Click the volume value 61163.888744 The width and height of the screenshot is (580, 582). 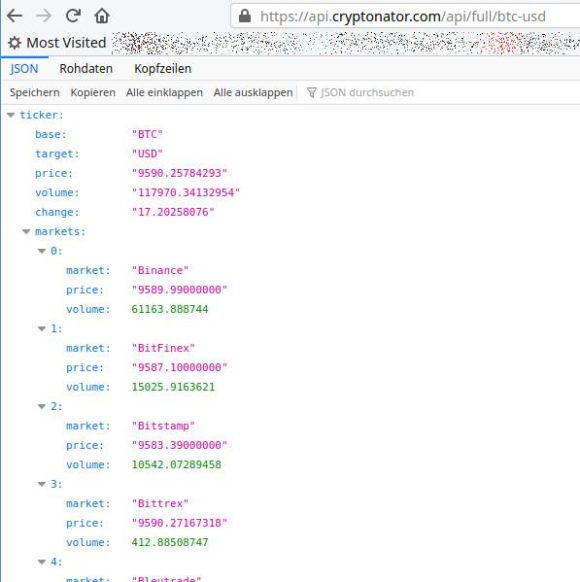[x=170, y=309]
